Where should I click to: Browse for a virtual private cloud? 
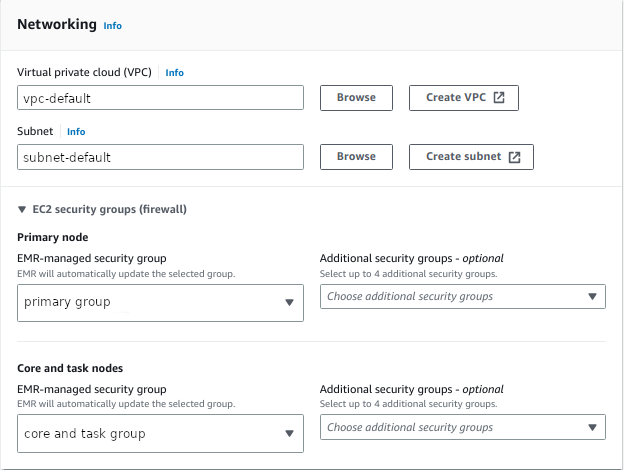click(x=356, y=98)
